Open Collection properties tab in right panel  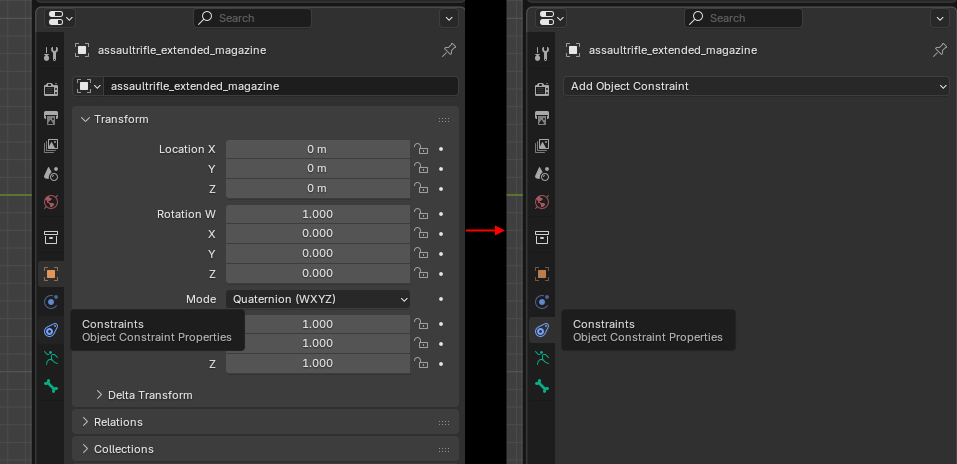coord(542,237)
